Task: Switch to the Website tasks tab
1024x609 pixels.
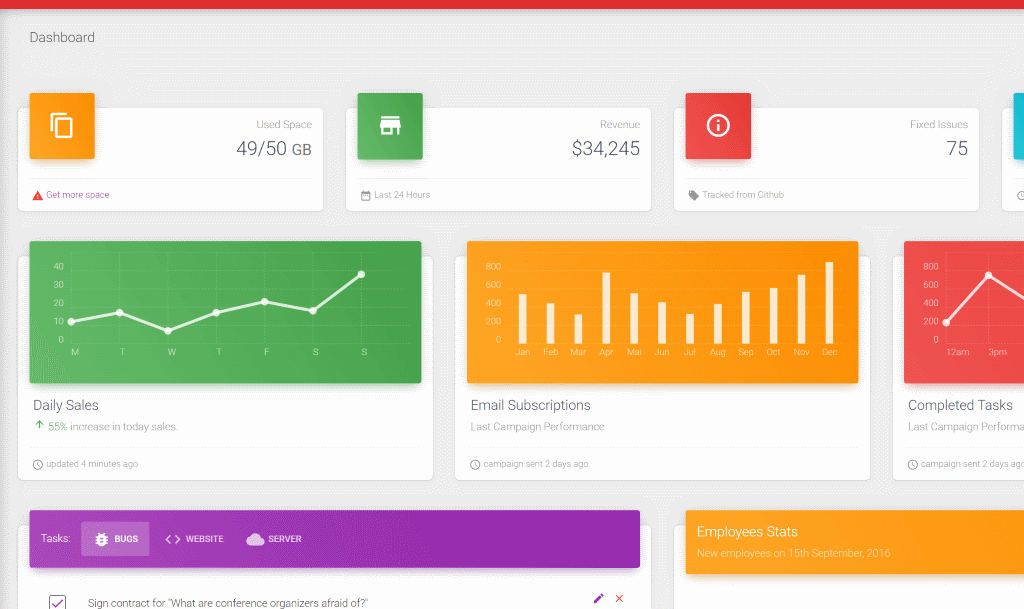Action: 194,539
